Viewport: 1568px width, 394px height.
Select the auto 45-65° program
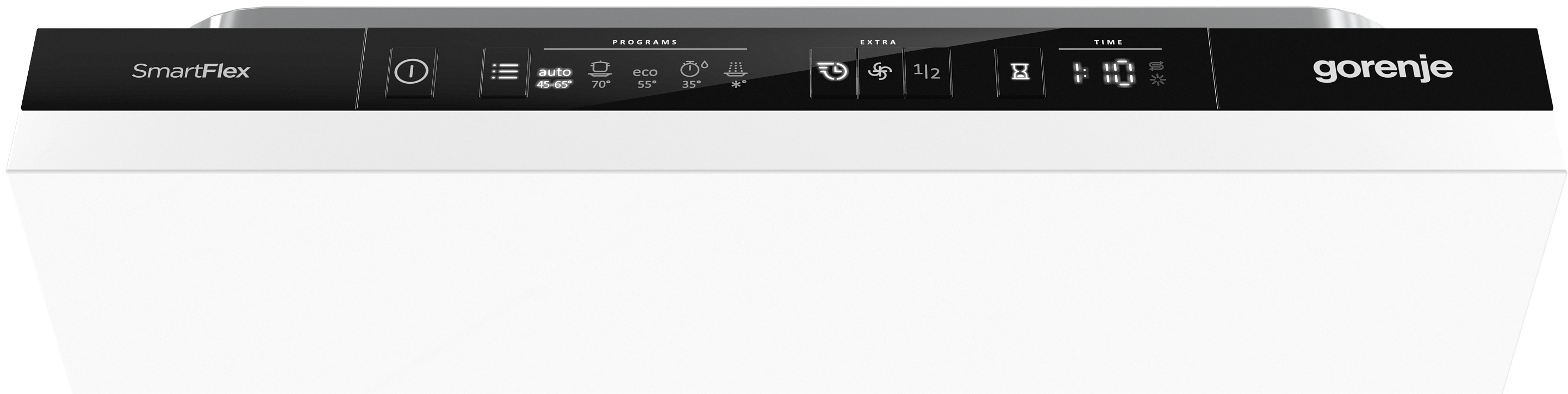click(554, 78)
